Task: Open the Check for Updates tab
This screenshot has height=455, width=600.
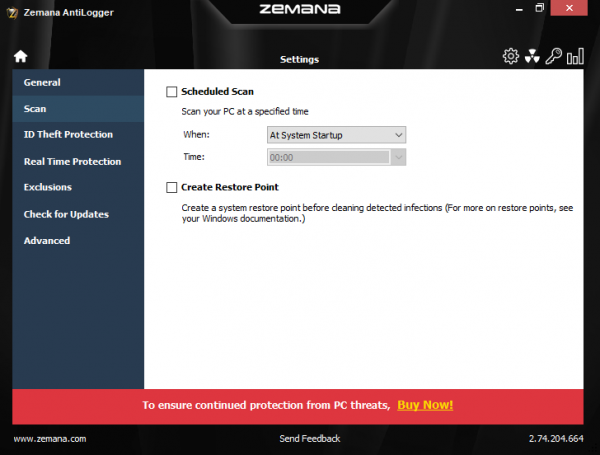Action: click(78, 214)
